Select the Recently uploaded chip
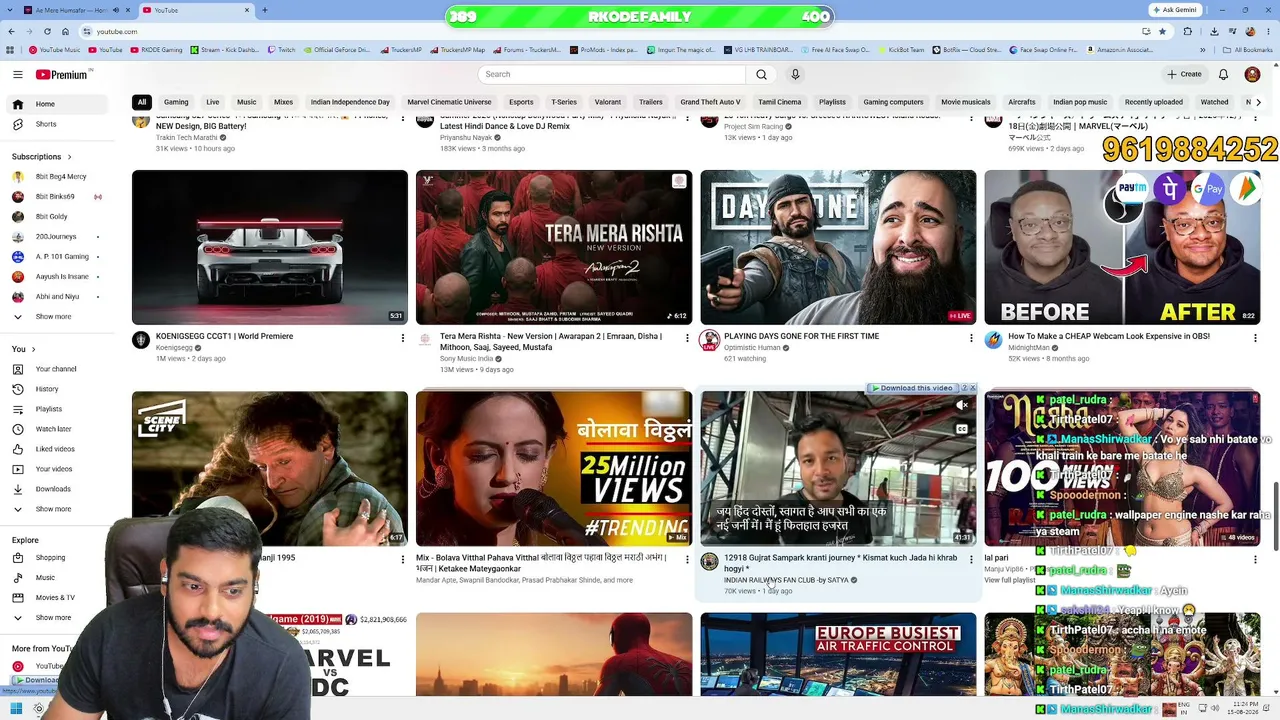The height and width of the screenshot is (720, 1280). pos(1154,102)
